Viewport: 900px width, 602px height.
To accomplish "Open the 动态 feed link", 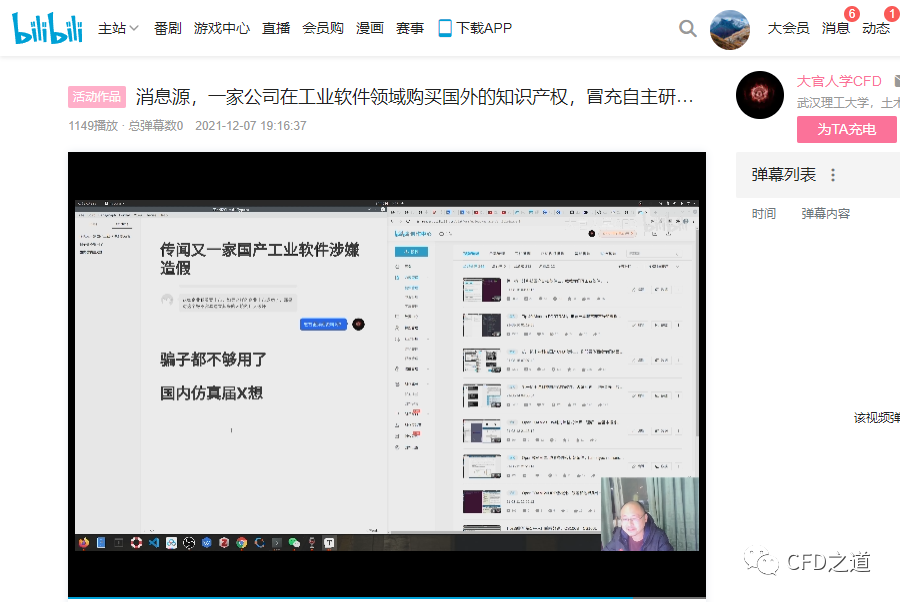I will pos(876,28).
